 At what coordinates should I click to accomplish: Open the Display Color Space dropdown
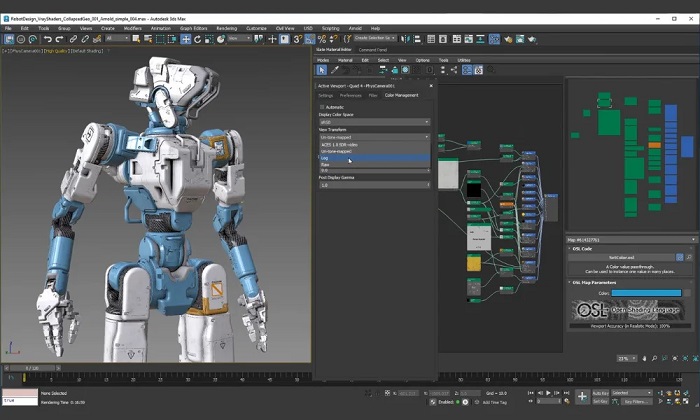click(373, 122)
